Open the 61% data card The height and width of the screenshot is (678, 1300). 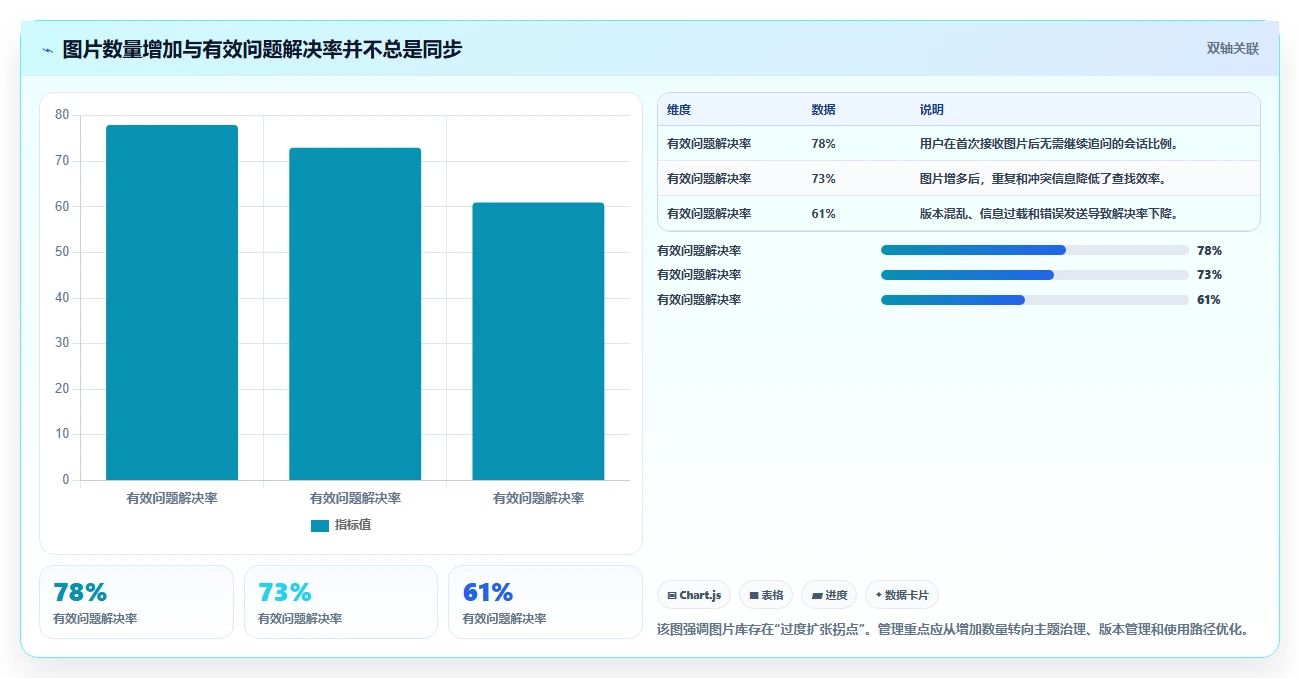point(545,602)
